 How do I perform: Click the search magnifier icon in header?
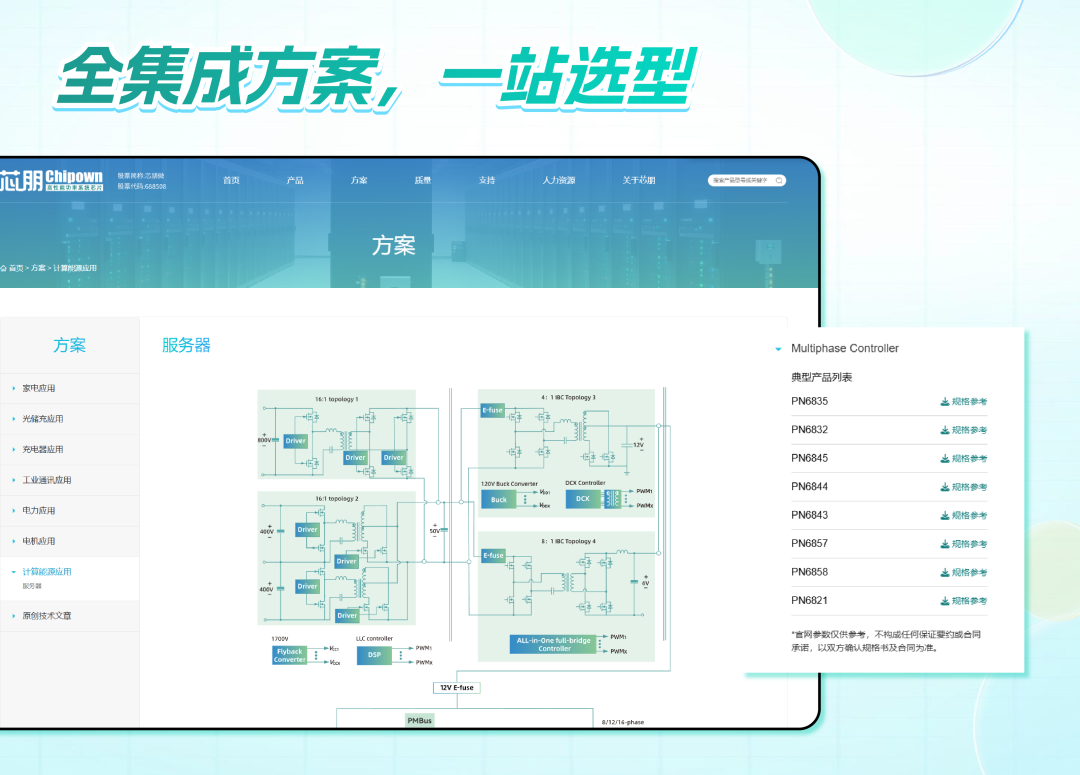[x=779, y=181]
